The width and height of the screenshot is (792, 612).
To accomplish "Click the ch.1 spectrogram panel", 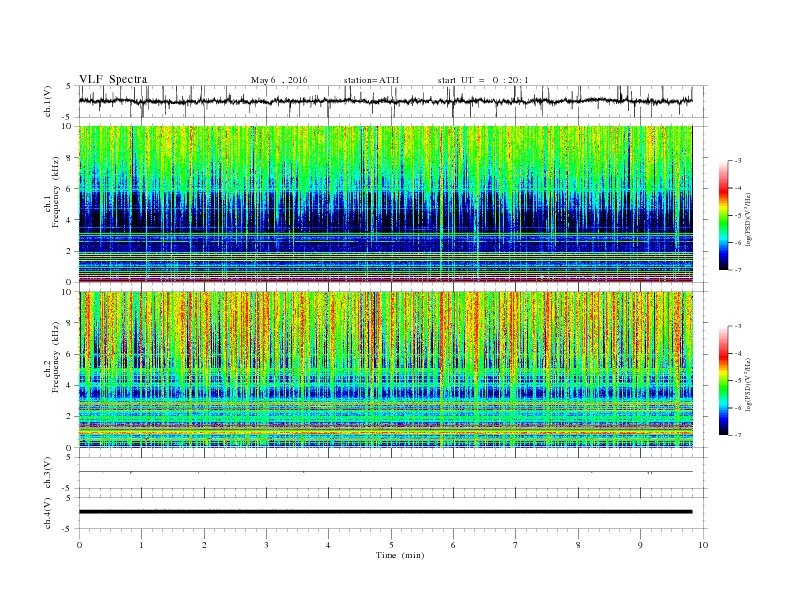I will pos(385,204).
